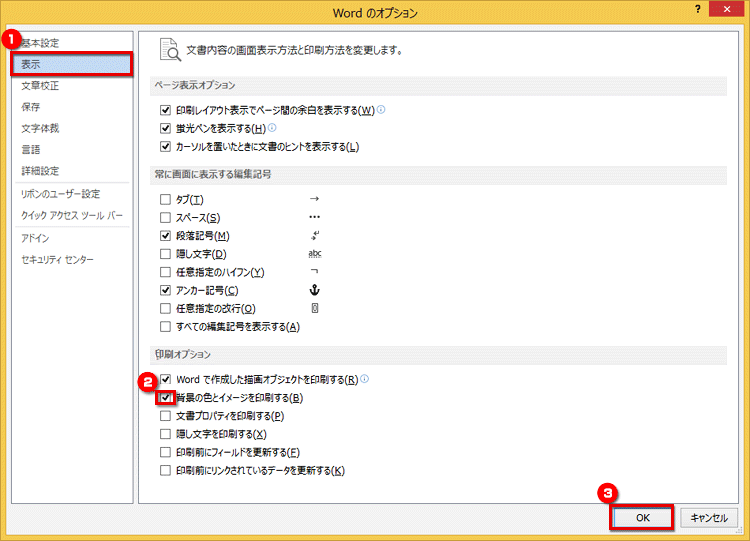Enable 隠し文字を印刷する checkbox
The height and width of the screenshot is (541, 750).
click(x=165, y=434)
